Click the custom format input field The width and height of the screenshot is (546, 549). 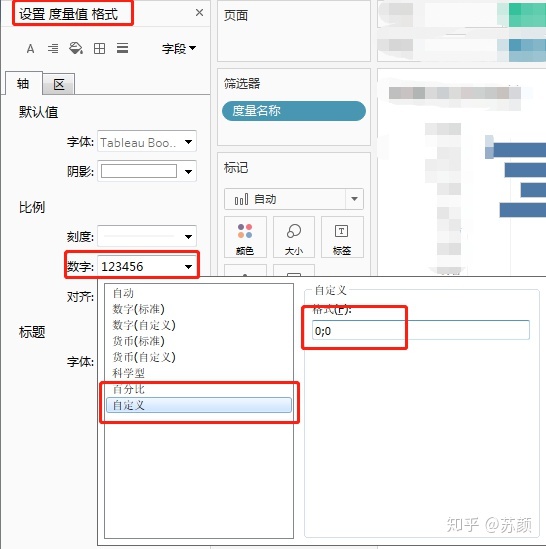421,330
